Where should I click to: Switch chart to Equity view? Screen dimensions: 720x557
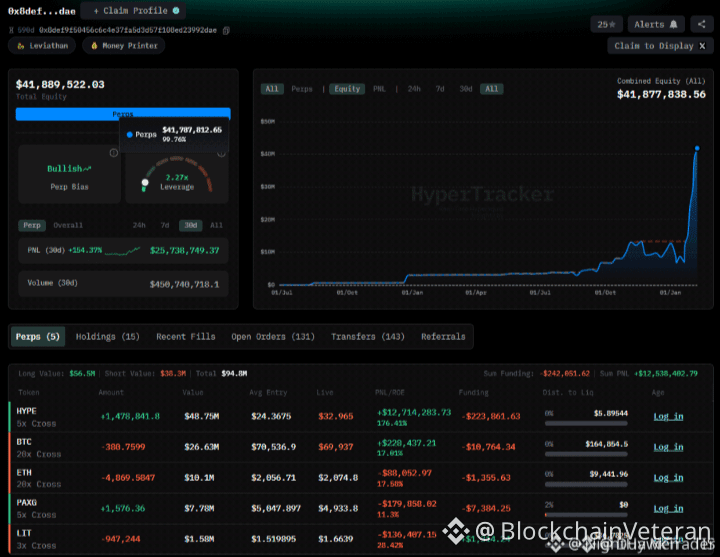point(347,89)
